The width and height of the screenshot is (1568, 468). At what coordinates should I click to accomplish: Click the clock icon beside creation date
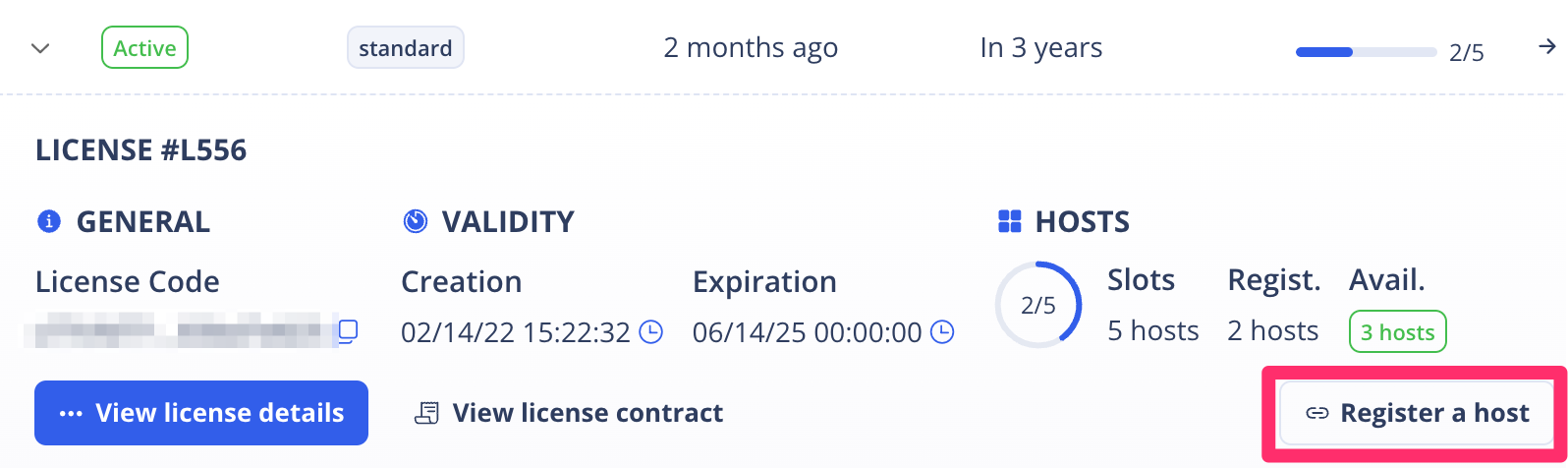pyautogui.click(x=650, y=332)
